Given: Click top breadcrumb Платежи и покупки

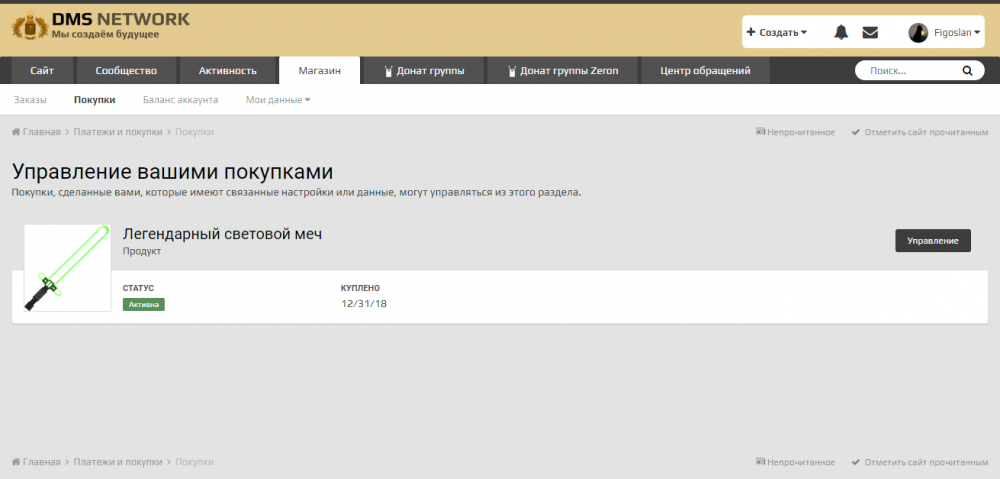Looking at the screenshot, I should pos(118,132).
